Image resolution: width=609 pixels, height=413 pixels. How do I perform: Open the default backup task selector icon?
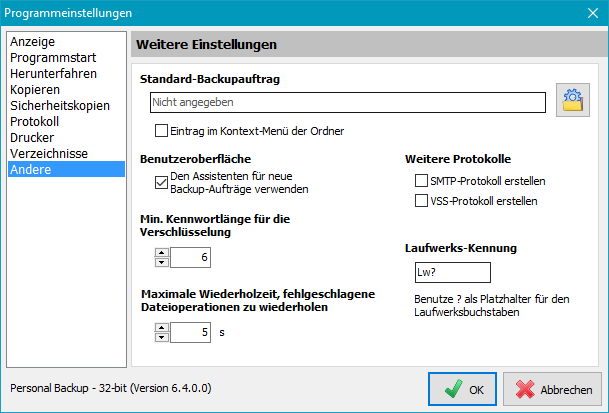[x=572, y=100]
